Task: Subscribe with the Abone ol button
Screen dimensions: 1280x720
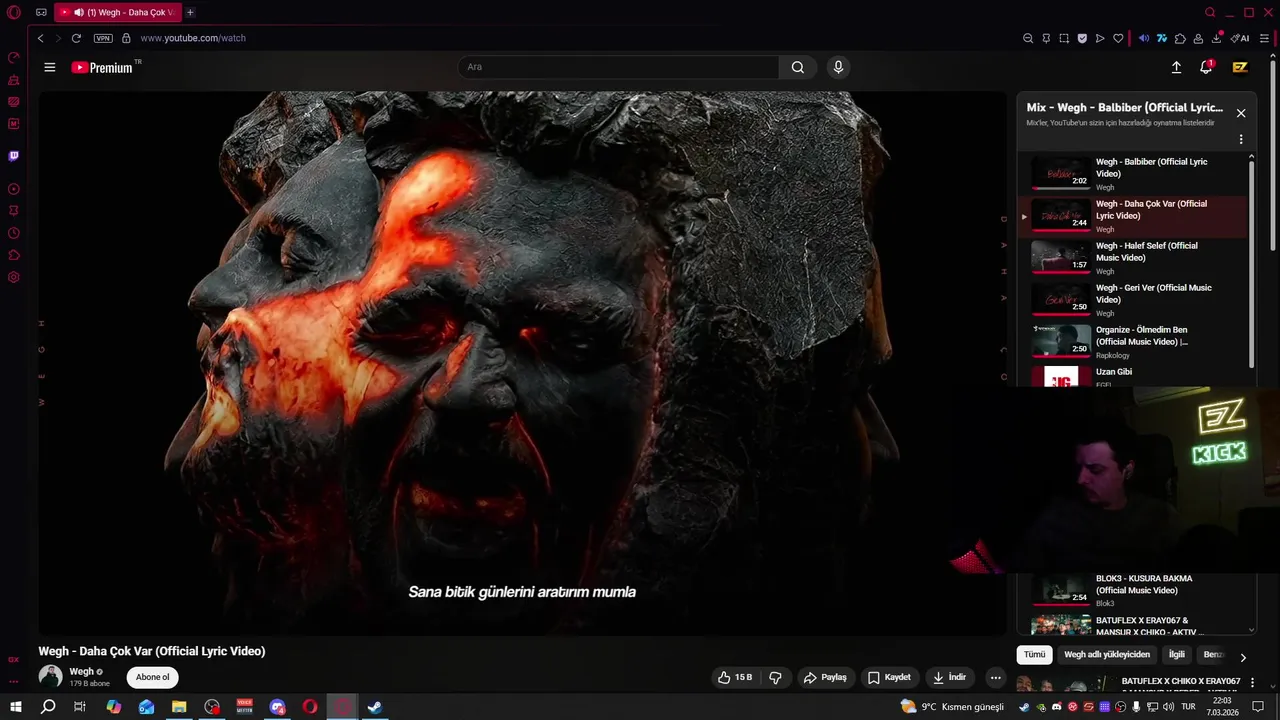Action: coord(153,677)
